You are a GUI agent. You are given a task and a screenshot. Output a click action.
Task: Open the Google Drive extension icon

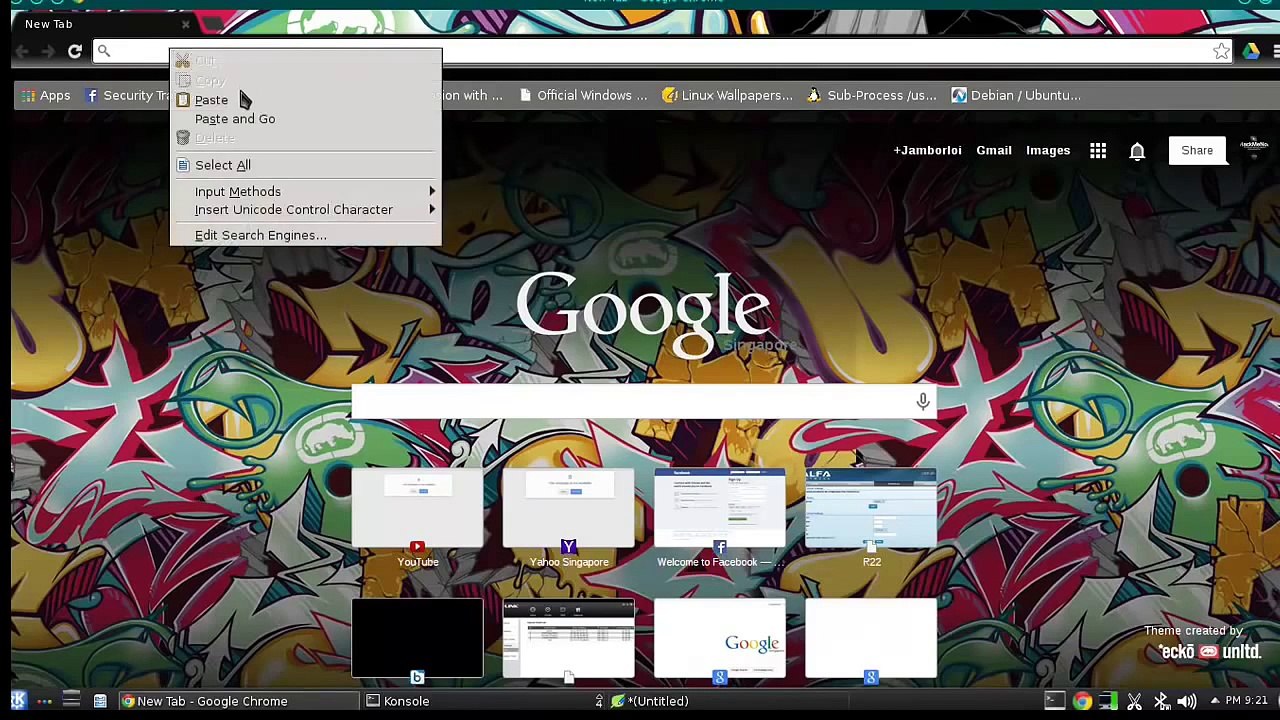[x=1251, y=51]
